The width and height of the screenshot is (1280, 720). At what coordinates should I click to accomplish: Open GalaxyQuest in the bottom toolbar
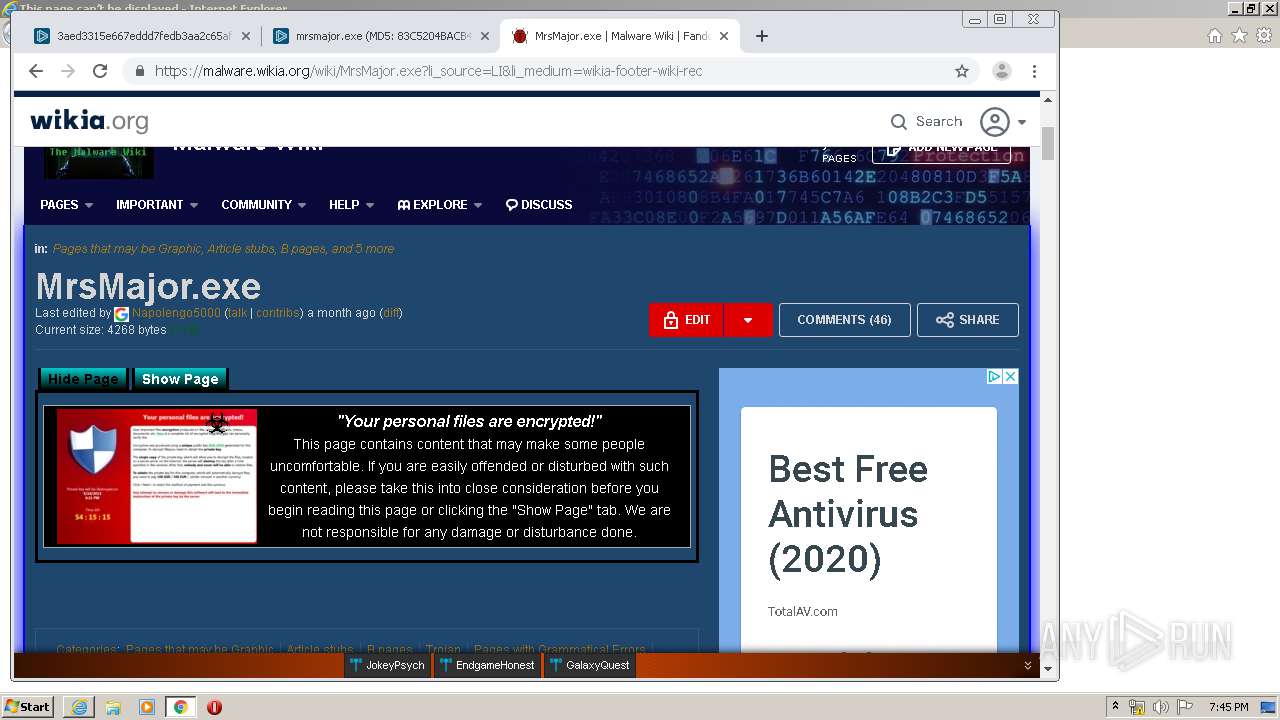590,665
